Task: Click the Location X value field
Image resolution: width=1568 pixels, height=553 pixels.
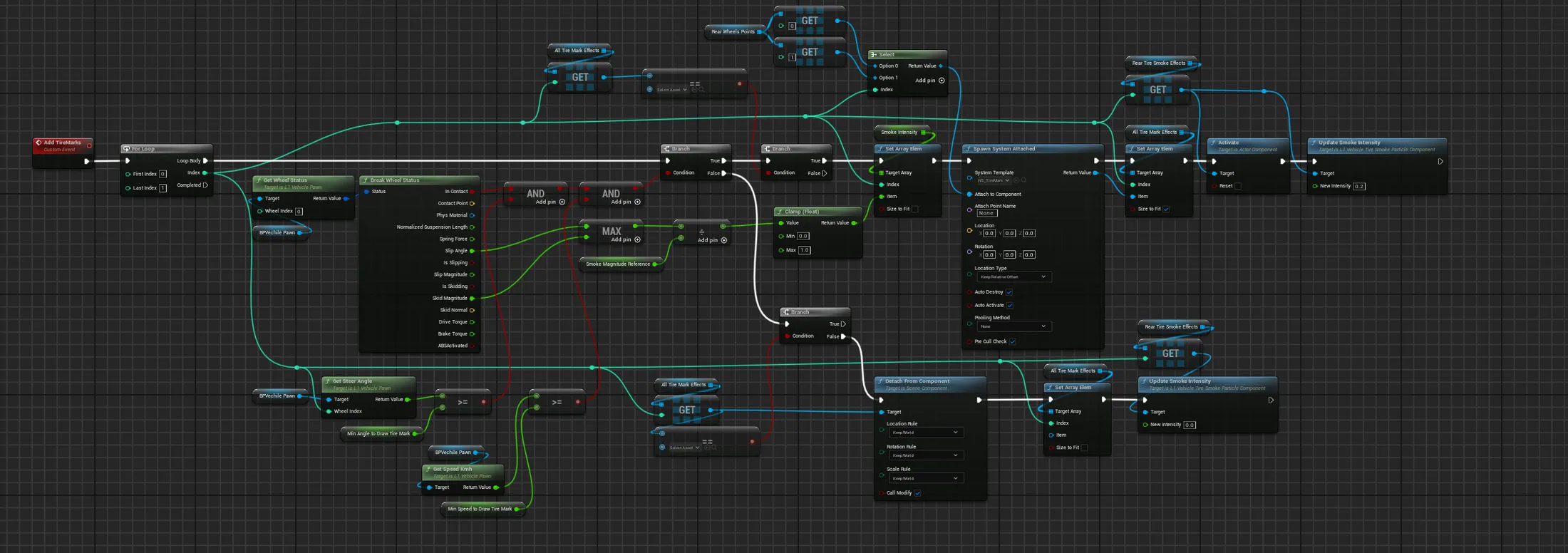Action: (989, 233)
